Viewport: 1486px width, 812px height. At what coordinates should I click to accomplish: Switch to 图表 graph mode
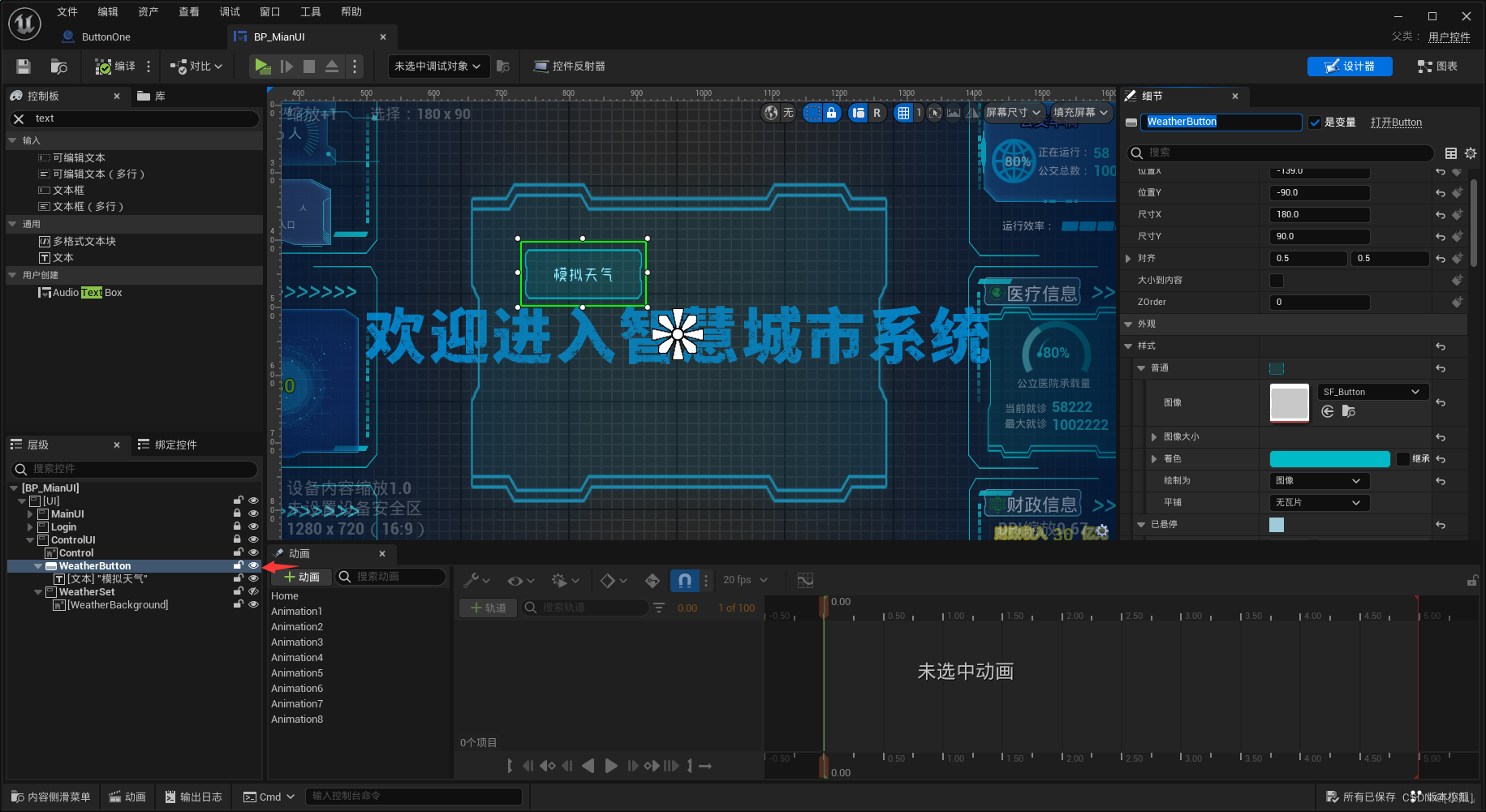pyautogui.click(x=1438, y=67)
